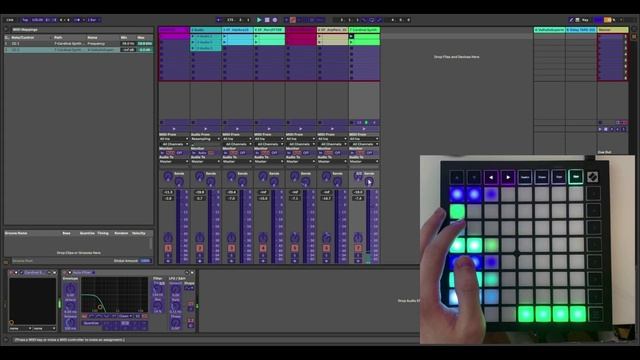Toggle the Key map mode switch

pos(585,20)
